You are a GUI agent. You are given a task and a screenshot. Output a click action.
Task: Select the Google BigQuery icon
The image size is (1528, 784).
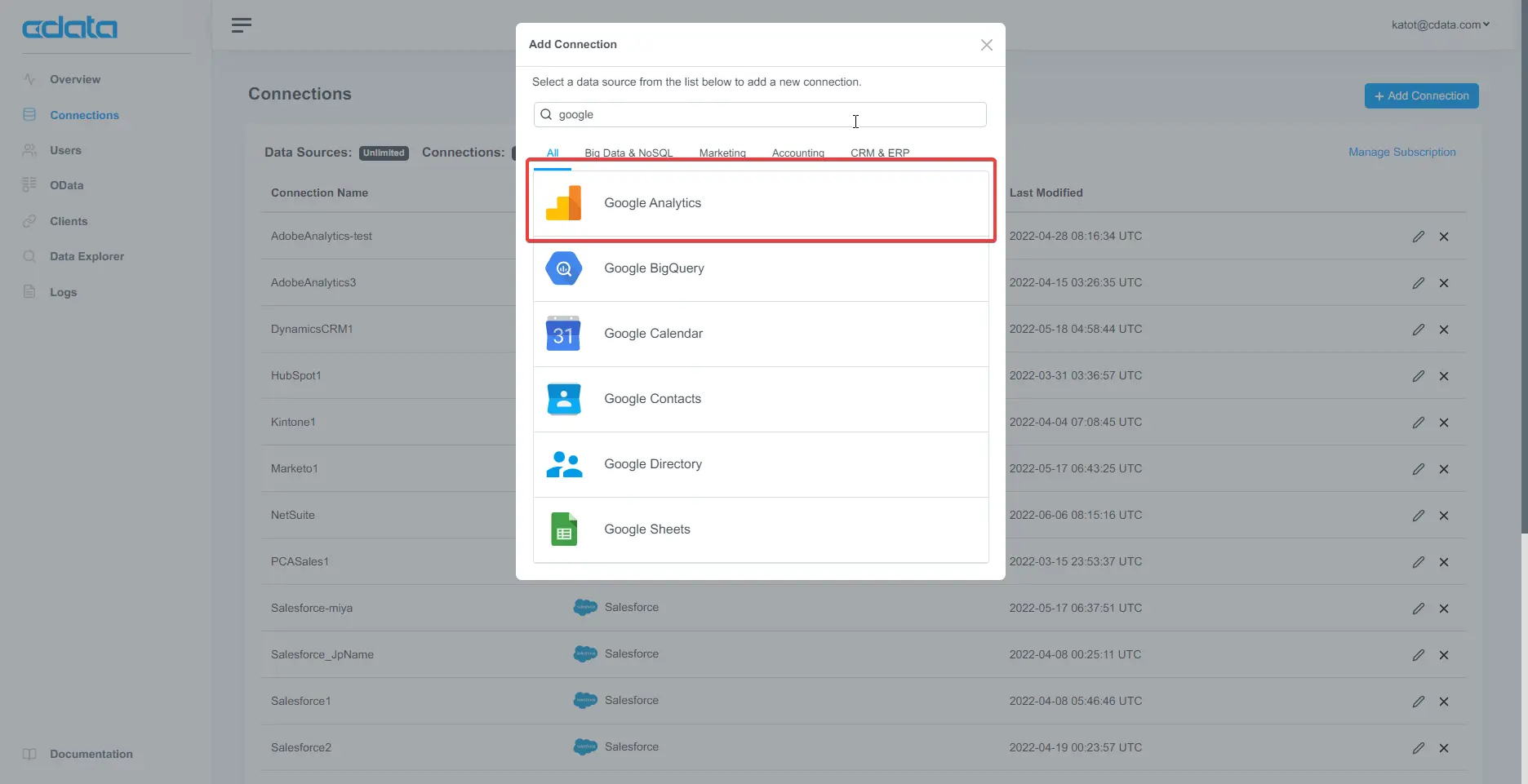[x=563, y=268]
